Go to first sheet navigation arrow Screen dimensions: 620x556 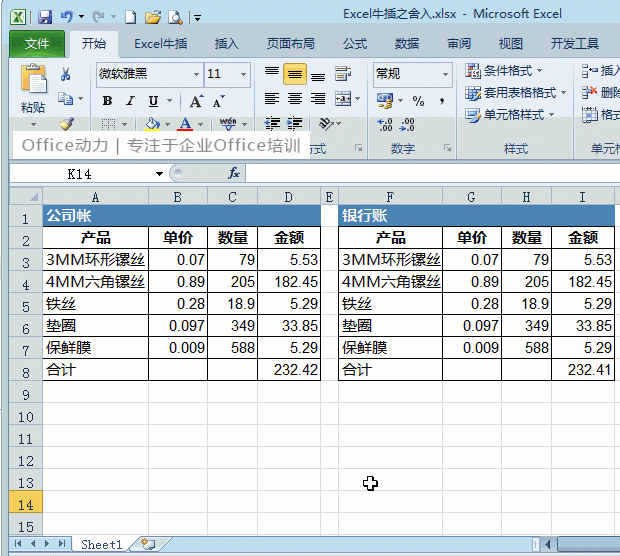point(18,544)
